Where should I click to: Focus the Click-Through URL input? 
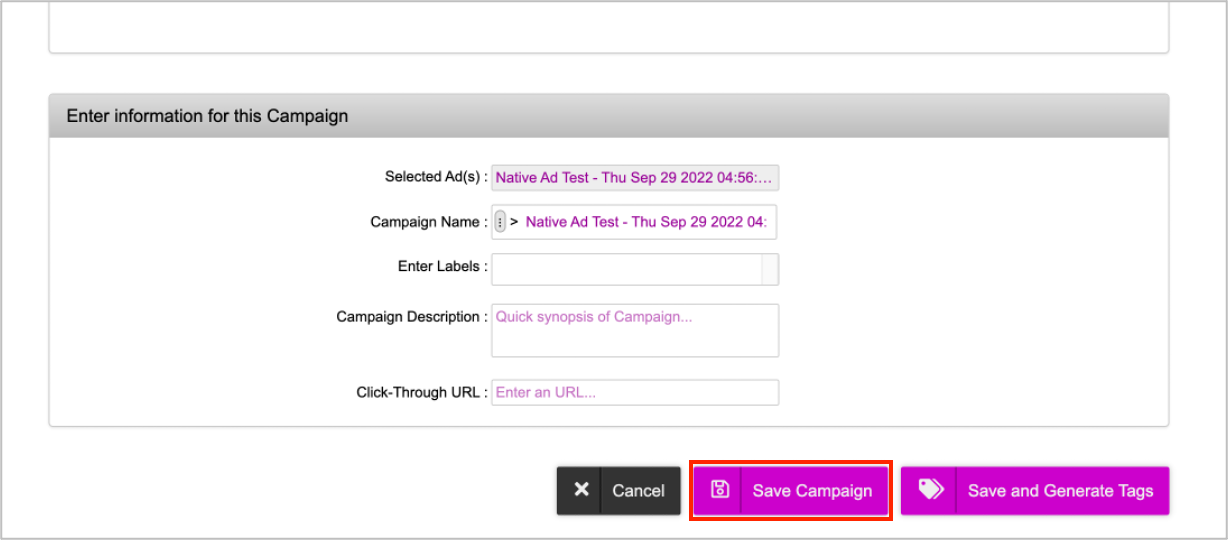(x=634, y=393)
